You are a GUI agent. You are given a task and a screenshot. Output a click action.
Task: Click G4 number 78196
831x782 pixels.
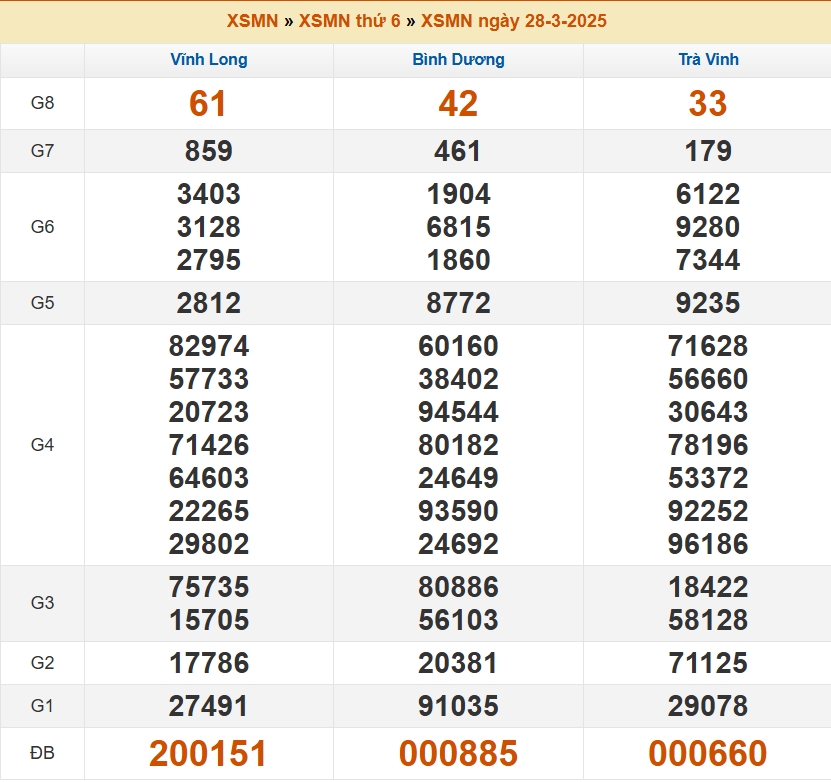[708, 445]
